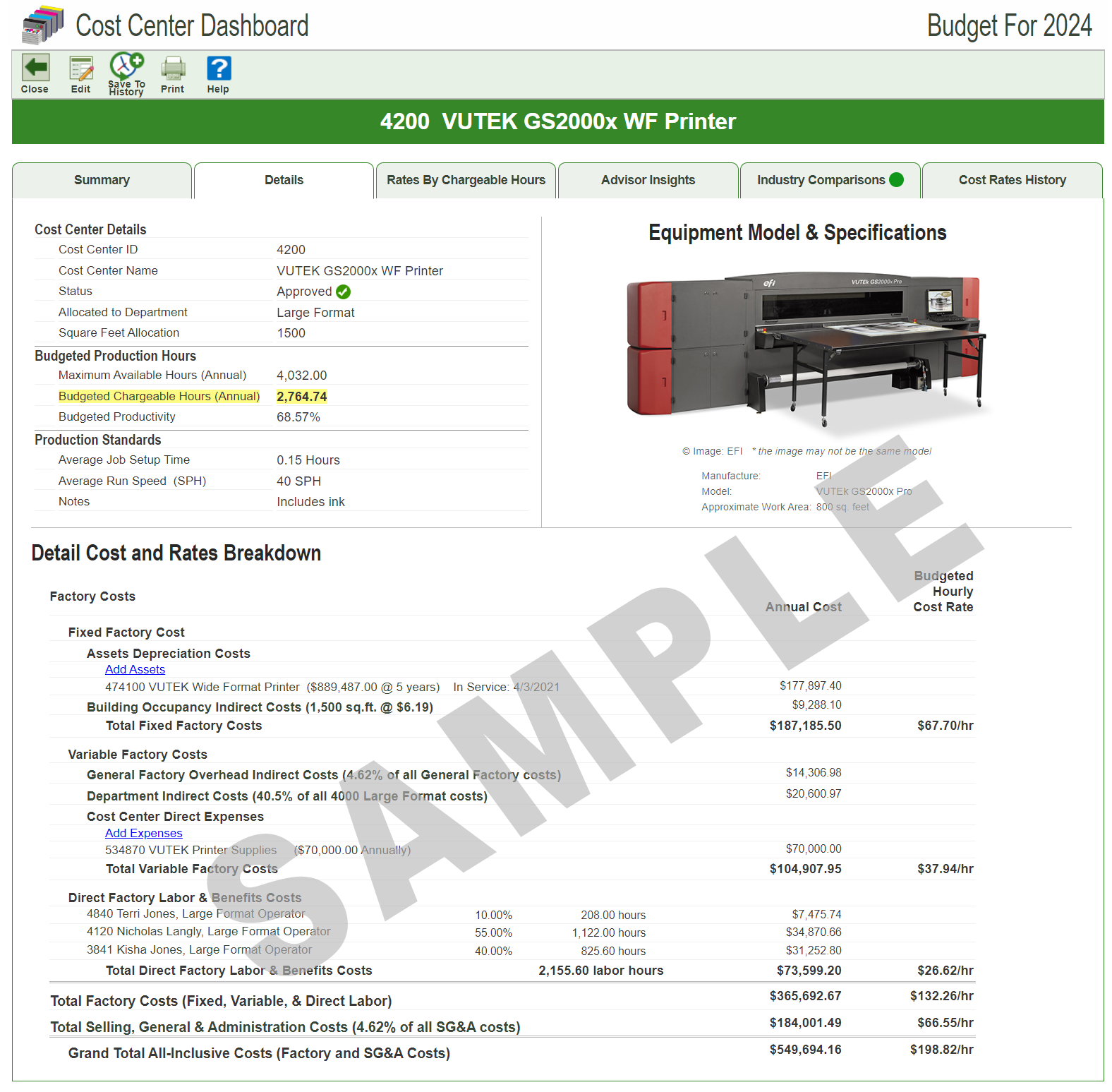Click the 40 SPH run speed value

298,481
